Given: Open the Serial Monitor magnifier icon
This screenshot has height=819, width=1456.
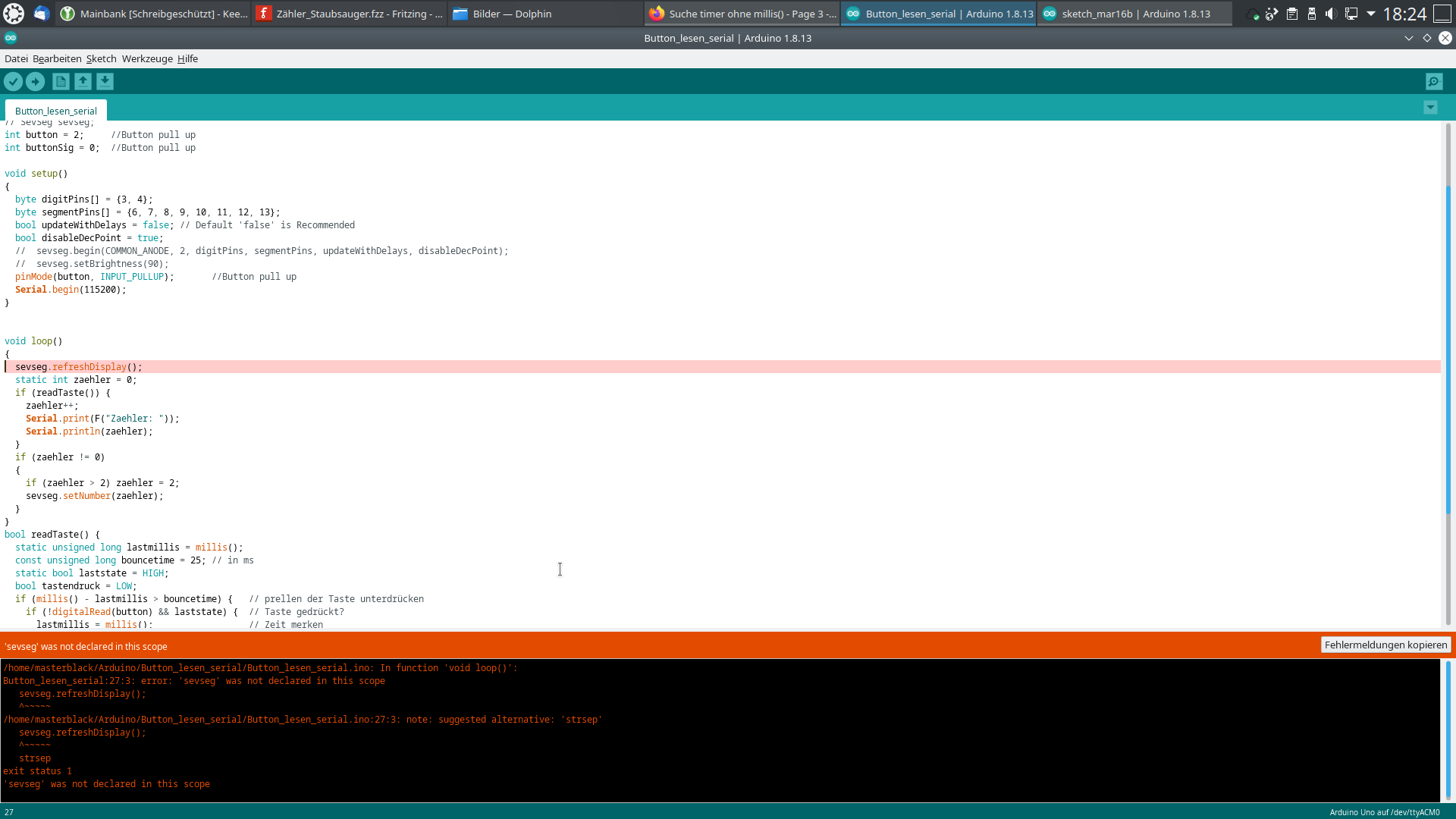Looking at the screenshot, I should pyautogui.click(x=1434, y=82).
